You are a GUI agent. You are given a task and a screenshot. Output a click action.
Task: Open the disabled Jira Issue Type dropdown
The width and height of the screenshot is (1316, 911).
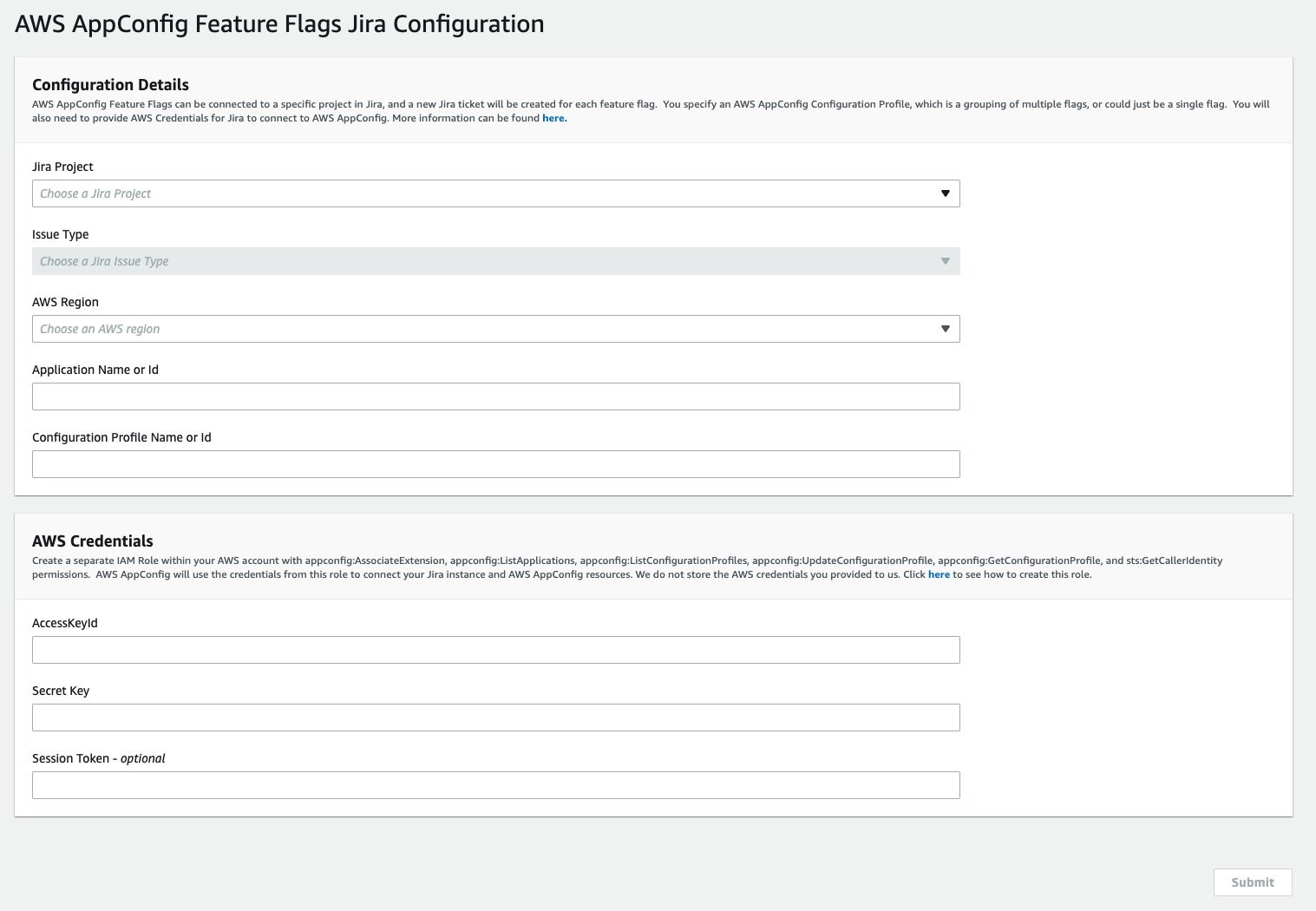pos(495,261)
